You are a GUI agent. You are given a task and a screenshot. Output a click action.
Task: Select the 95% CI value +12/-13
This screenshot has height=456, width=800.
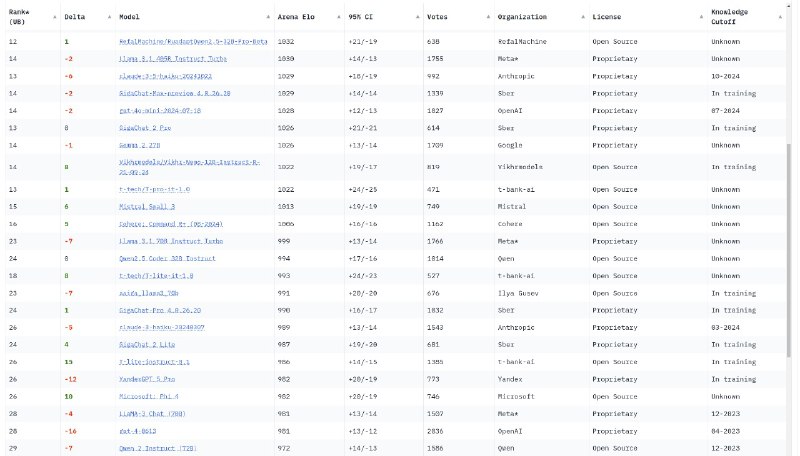(x=363, y=111)
